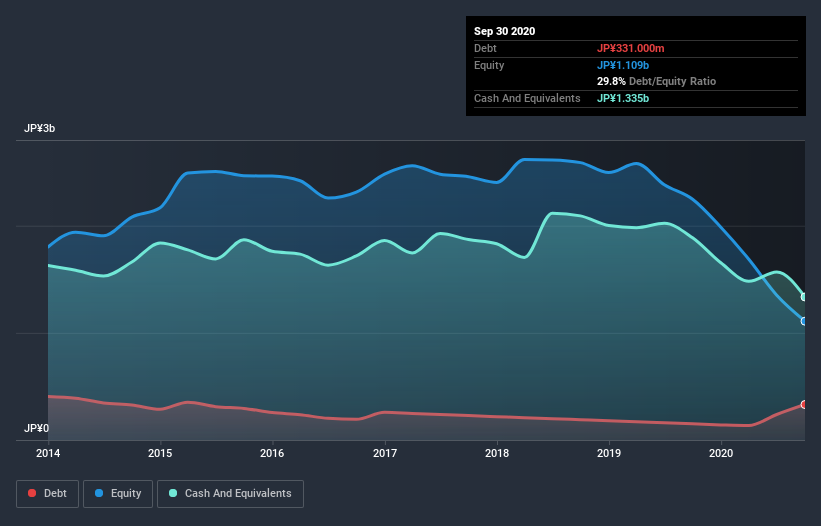The image size is (821, 526).
Task: Toggle the Equity legend button
Action: point(118,494)
